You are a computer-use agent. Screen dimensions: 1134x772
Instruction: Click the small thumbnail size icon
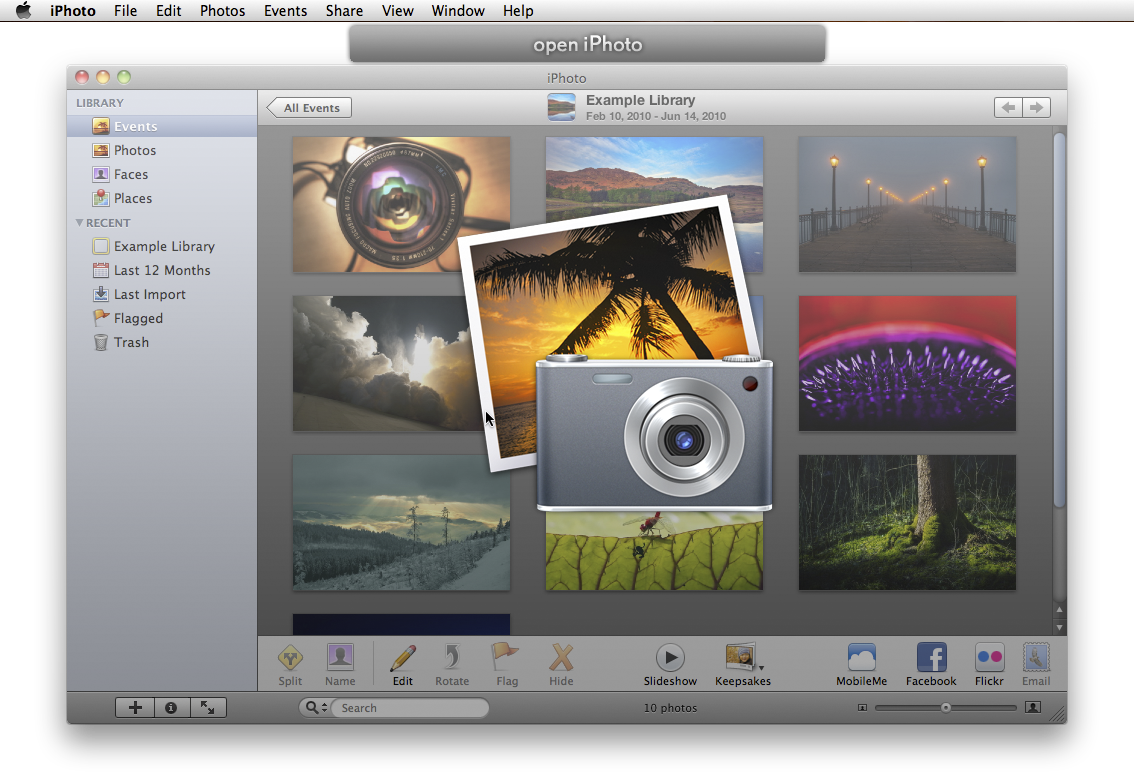pos(862,708)
